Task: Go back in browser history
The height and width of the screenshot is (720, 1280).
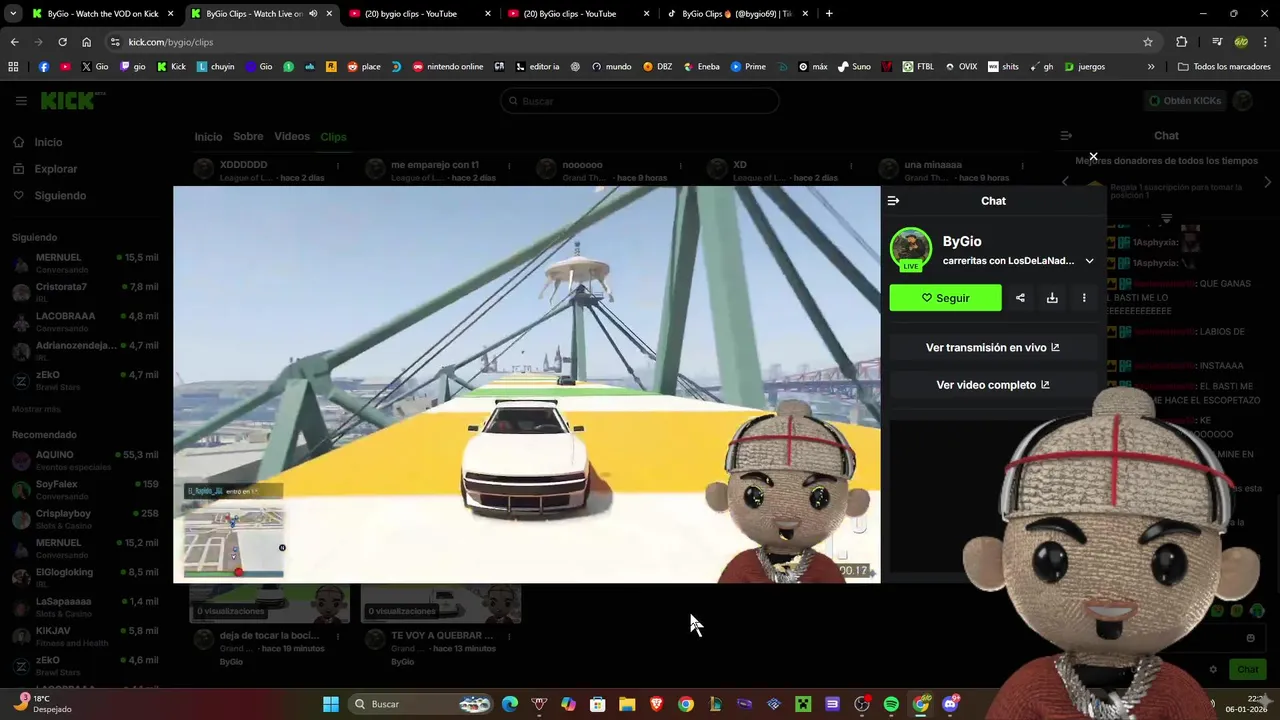Action: click(x=14, y=42)
